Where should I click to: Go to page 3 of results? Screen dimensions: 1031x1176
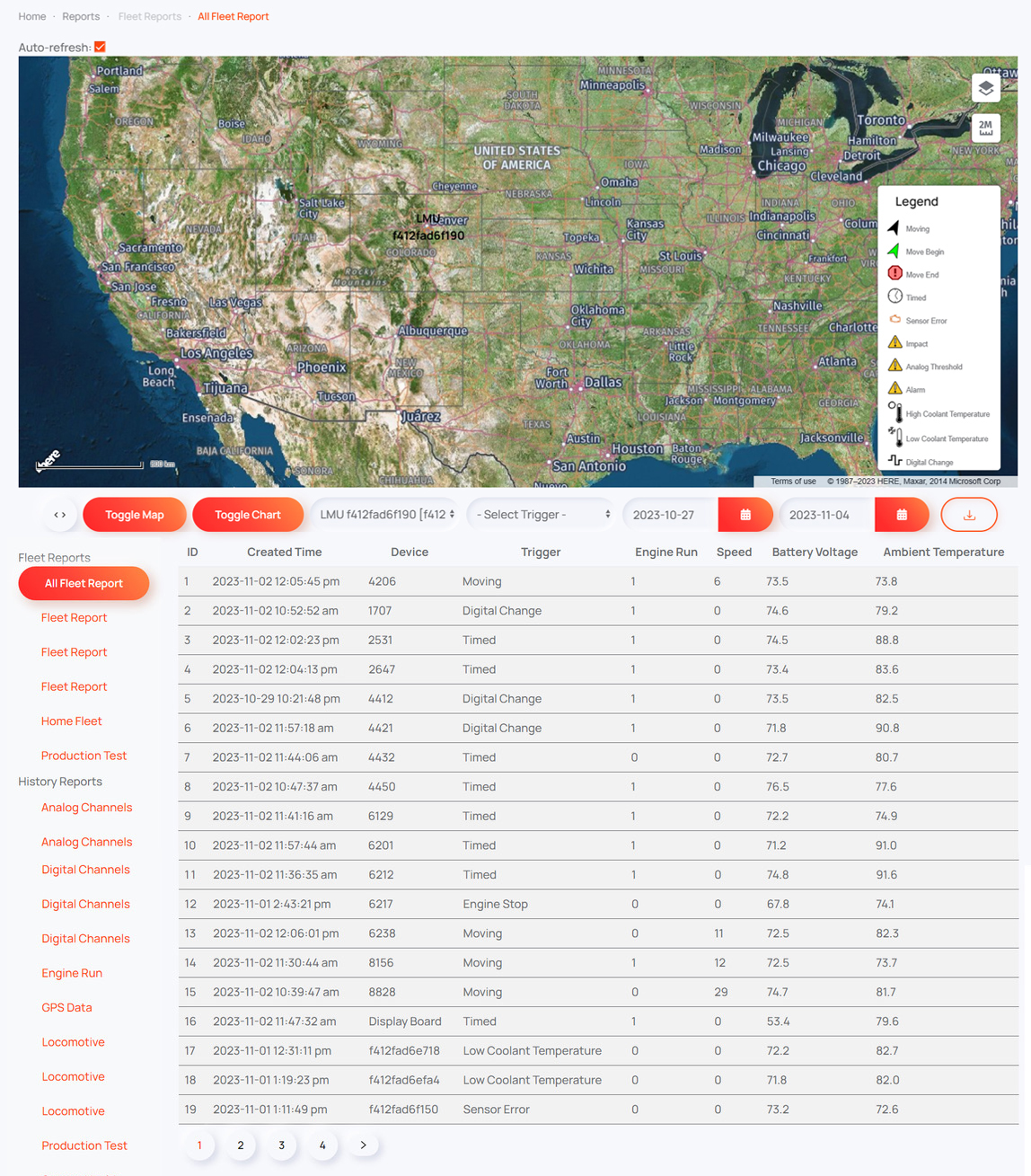pyautogui.click(x=281, y=1145)
